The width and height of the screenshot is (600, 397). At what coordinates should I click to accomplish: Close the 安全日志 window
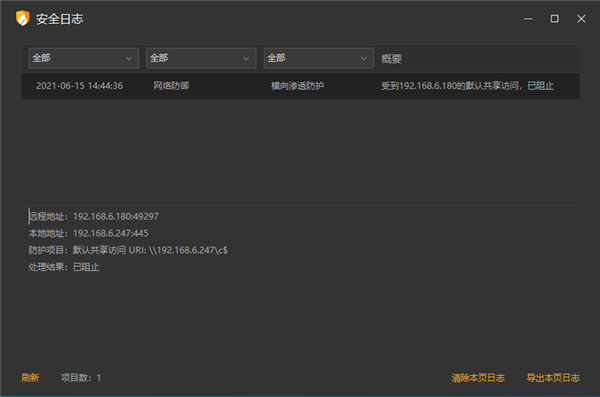pos(581,19)
